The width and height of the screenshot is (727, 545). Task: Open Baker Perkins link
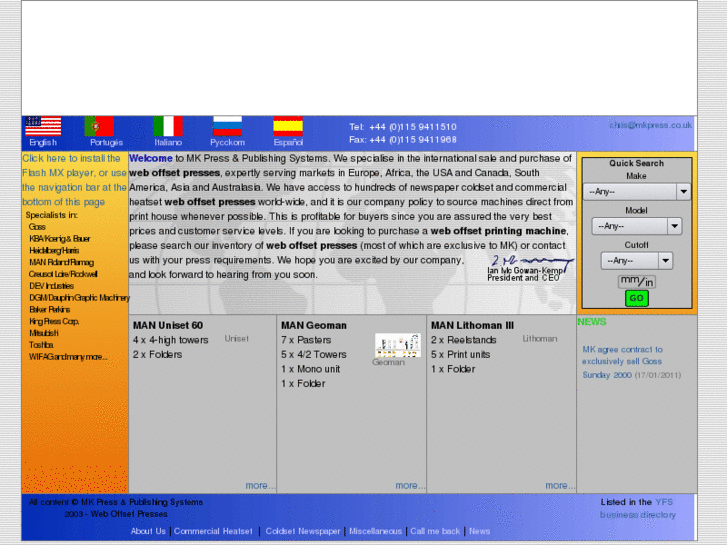50,309
